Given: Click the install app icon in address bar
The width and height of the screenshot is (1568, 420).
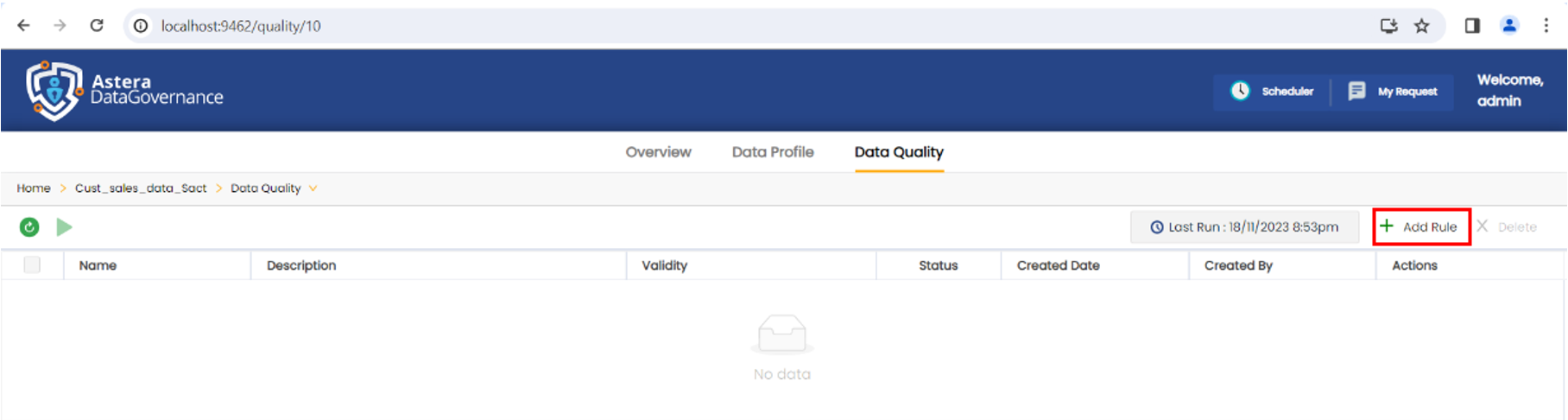Looking at the screenshot, I should [1388, 26].
